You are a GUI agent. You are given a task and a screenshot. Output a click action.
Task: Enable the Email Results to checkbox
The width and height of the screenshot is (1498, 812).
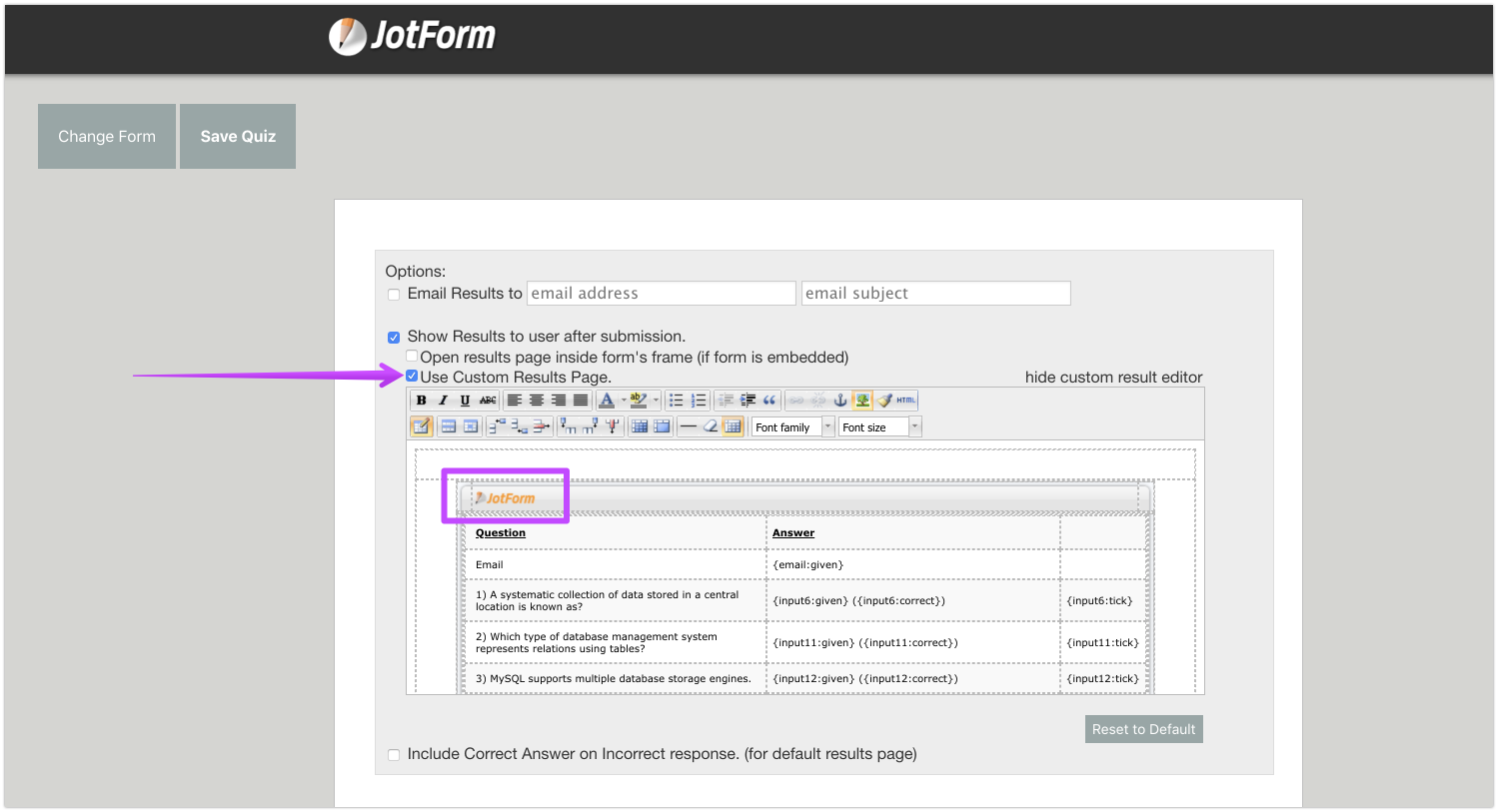394,295
